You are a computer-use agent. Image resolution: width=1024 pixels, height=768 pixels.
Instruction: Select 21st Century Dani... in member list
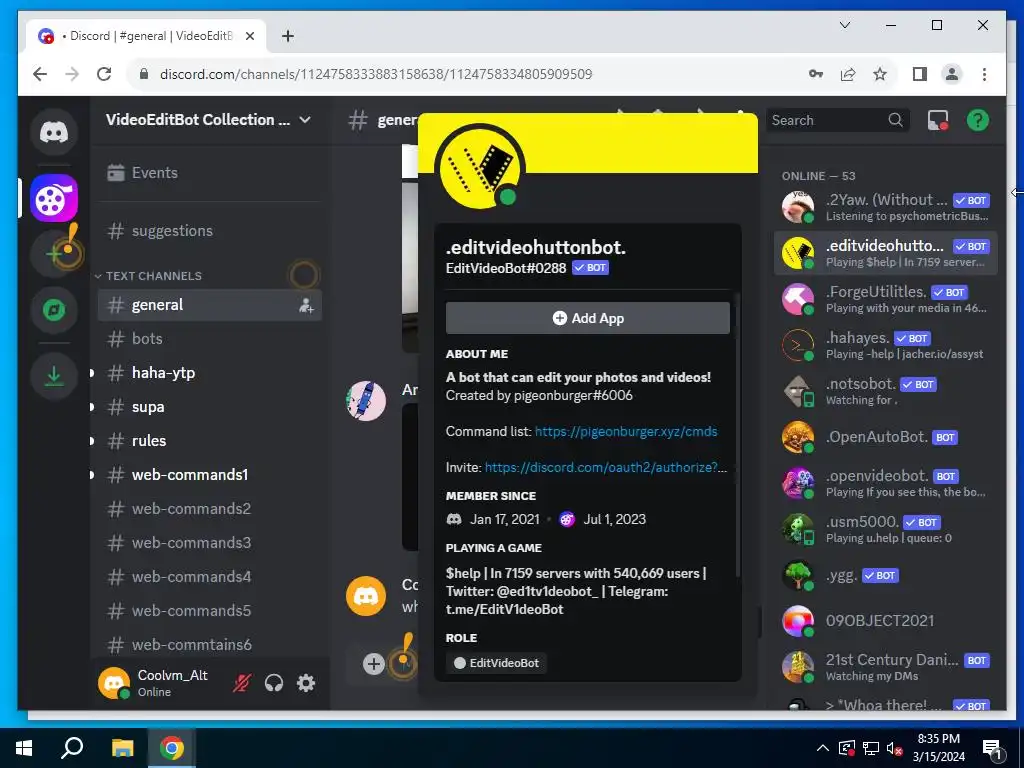pyautogui.click(x=886, y=667)
